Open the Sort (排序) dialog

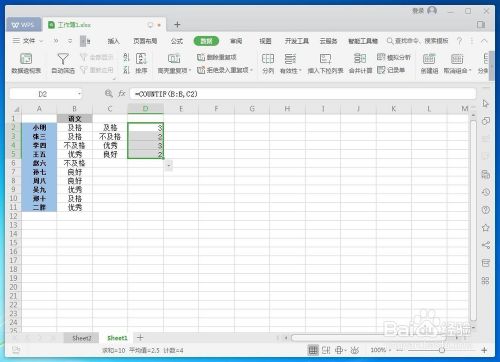[141, 63]
